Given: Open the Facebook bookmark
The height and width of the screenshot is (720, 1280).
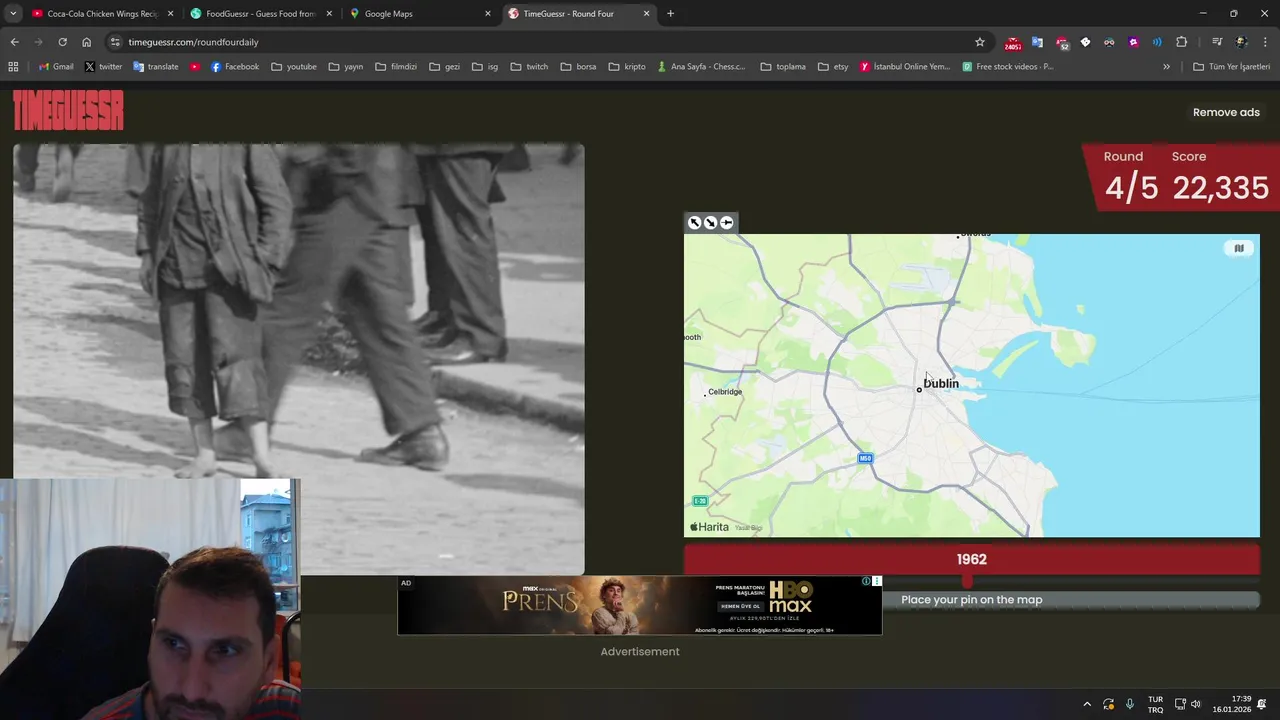Looking at the screenshot, I should pos(235,67).
